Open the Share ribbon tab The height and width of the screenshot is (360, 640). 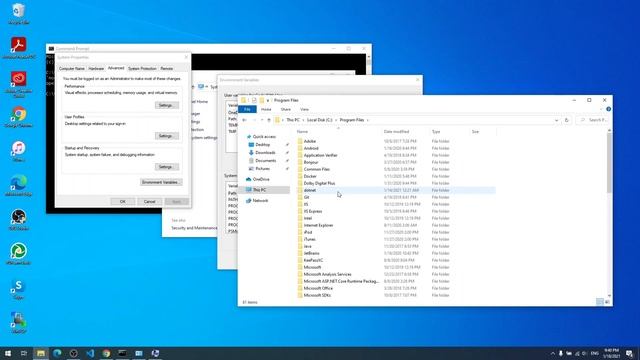[286, 109]
